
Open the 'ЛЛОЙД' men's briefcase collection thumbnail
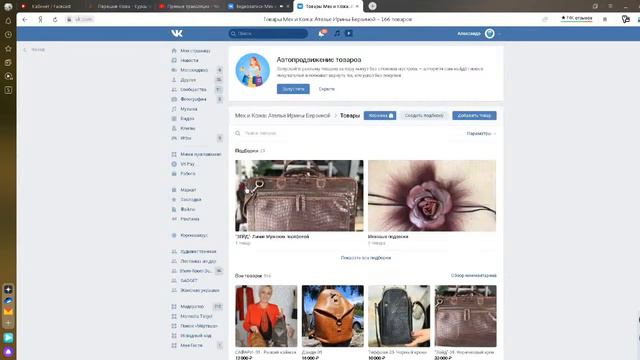click(299, 196)
